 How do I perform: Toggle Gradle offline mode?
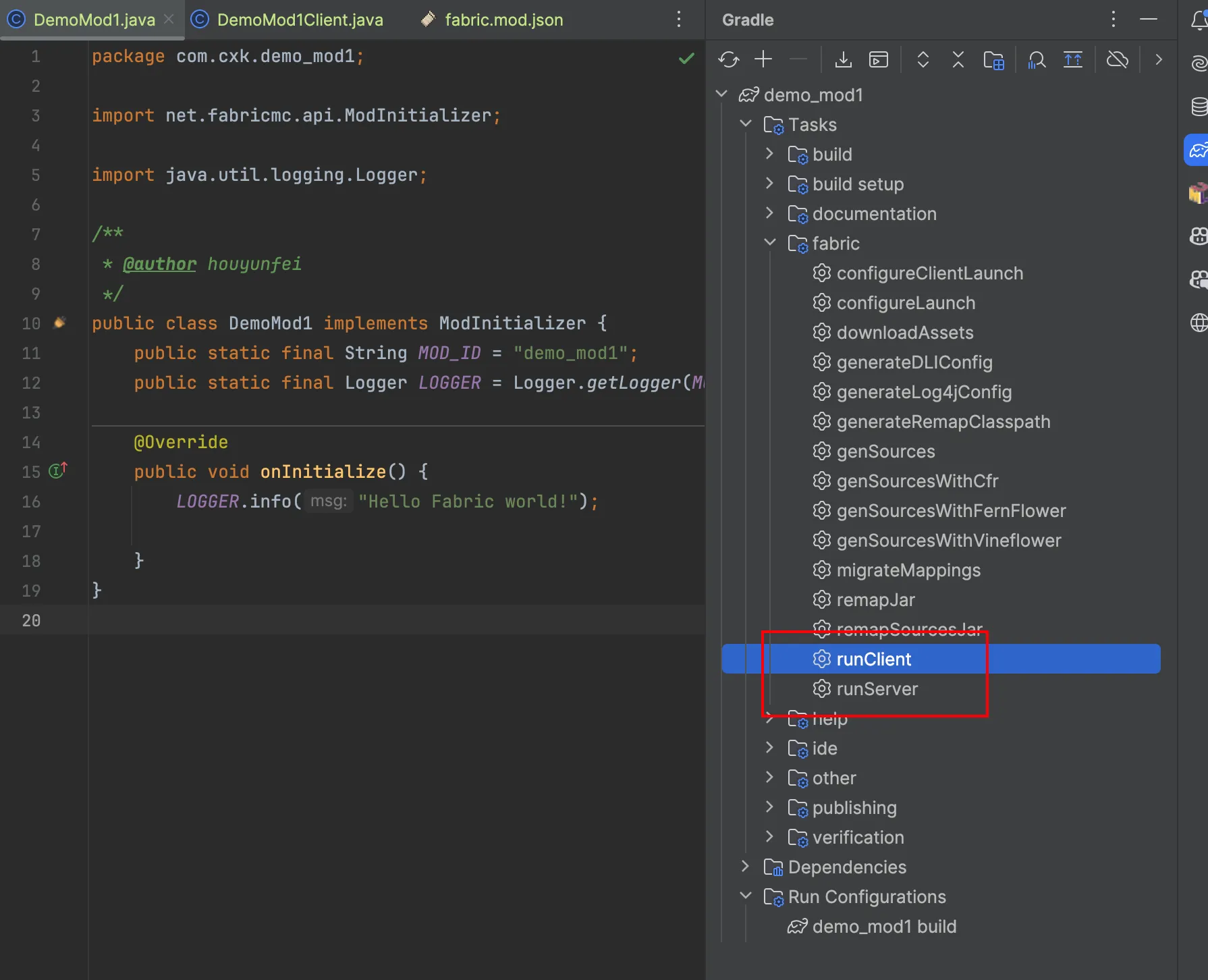click(1118, 60)
